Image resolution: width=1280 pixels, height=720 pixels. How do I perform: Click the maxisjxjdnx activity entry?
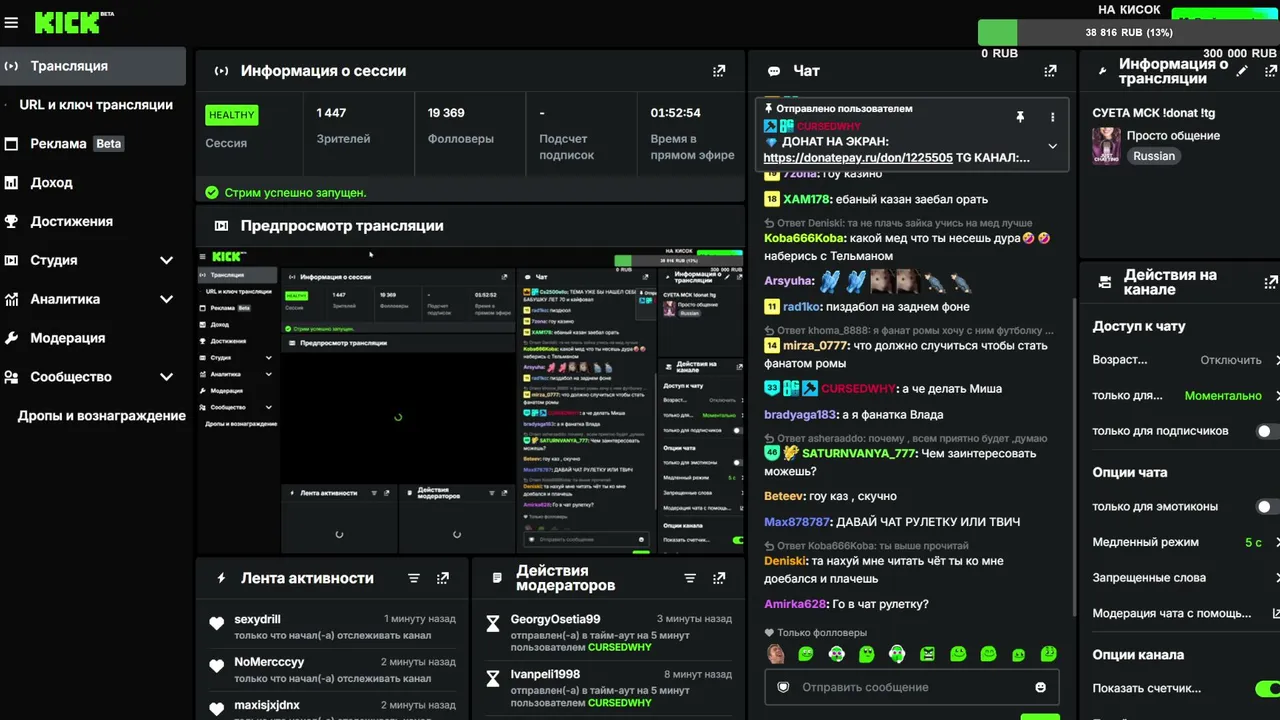coord(333,706)
